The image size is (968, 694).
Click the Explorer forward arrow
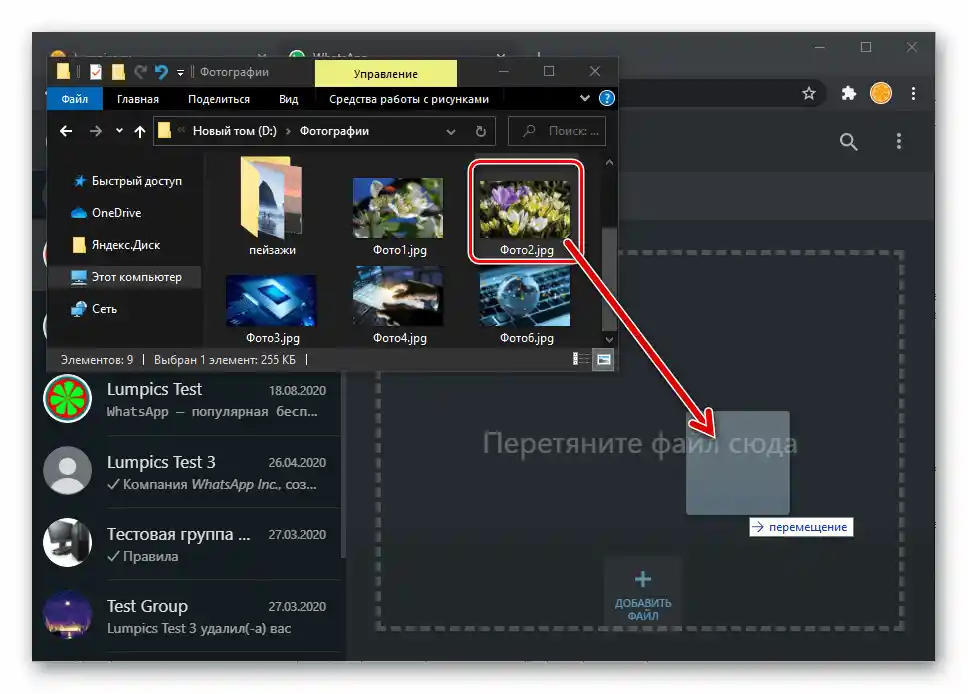(x=96, y=131)
